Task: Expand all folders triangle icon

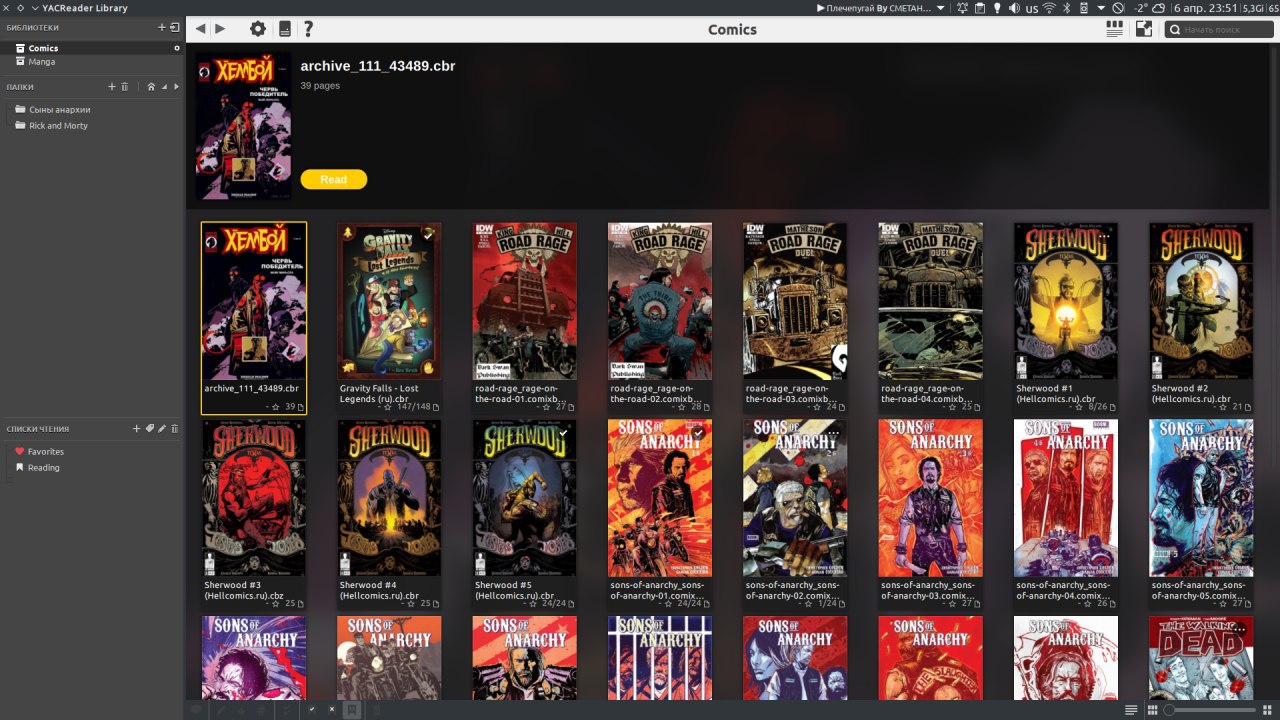Action: coord(177,87)
